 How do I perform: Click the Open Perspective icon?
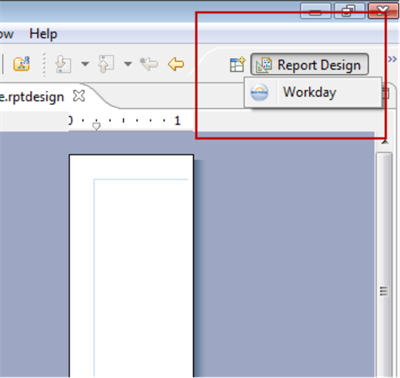237,64
